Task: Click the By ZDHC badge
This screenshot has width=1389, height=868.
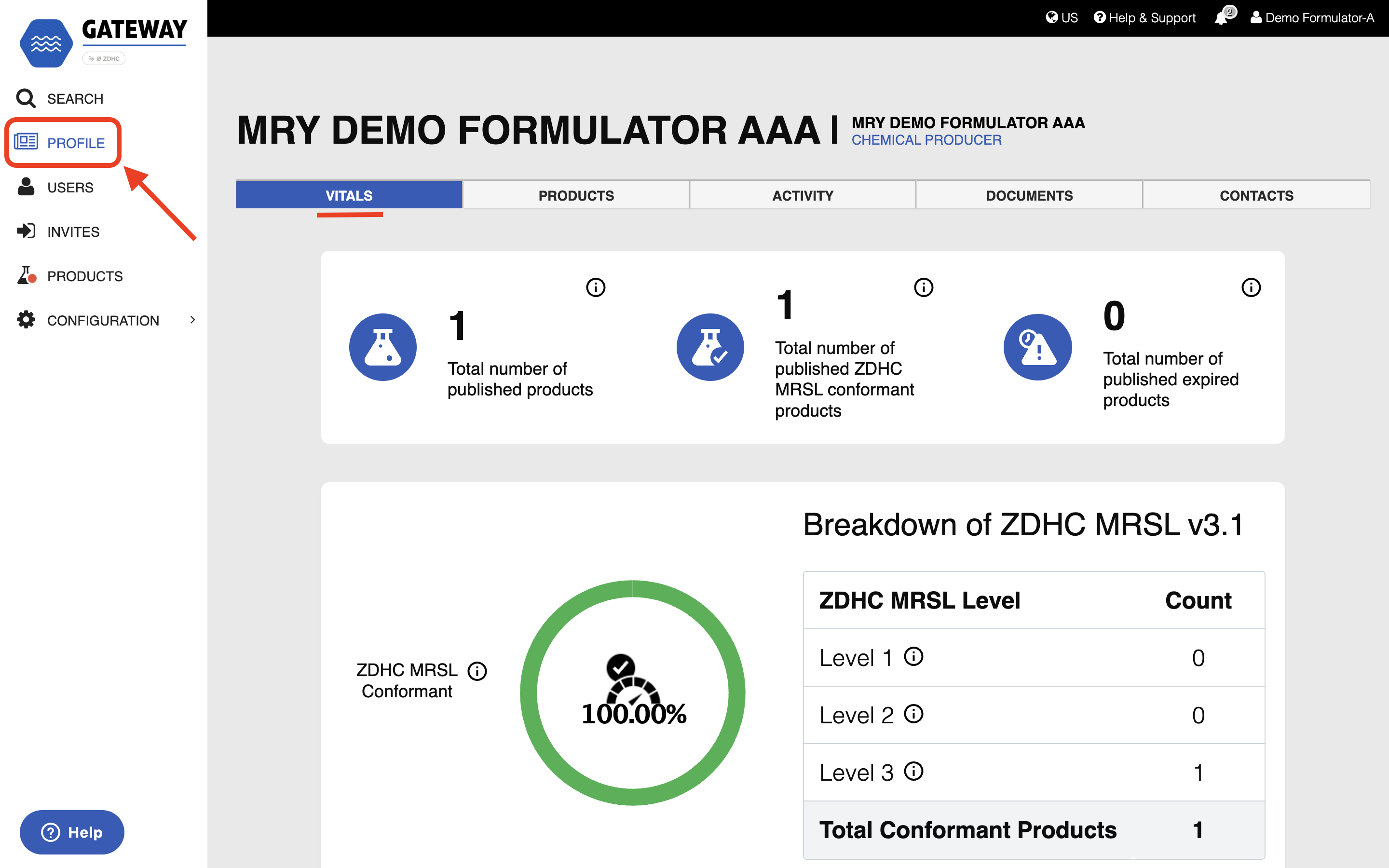Action: [x=104, y=58]
